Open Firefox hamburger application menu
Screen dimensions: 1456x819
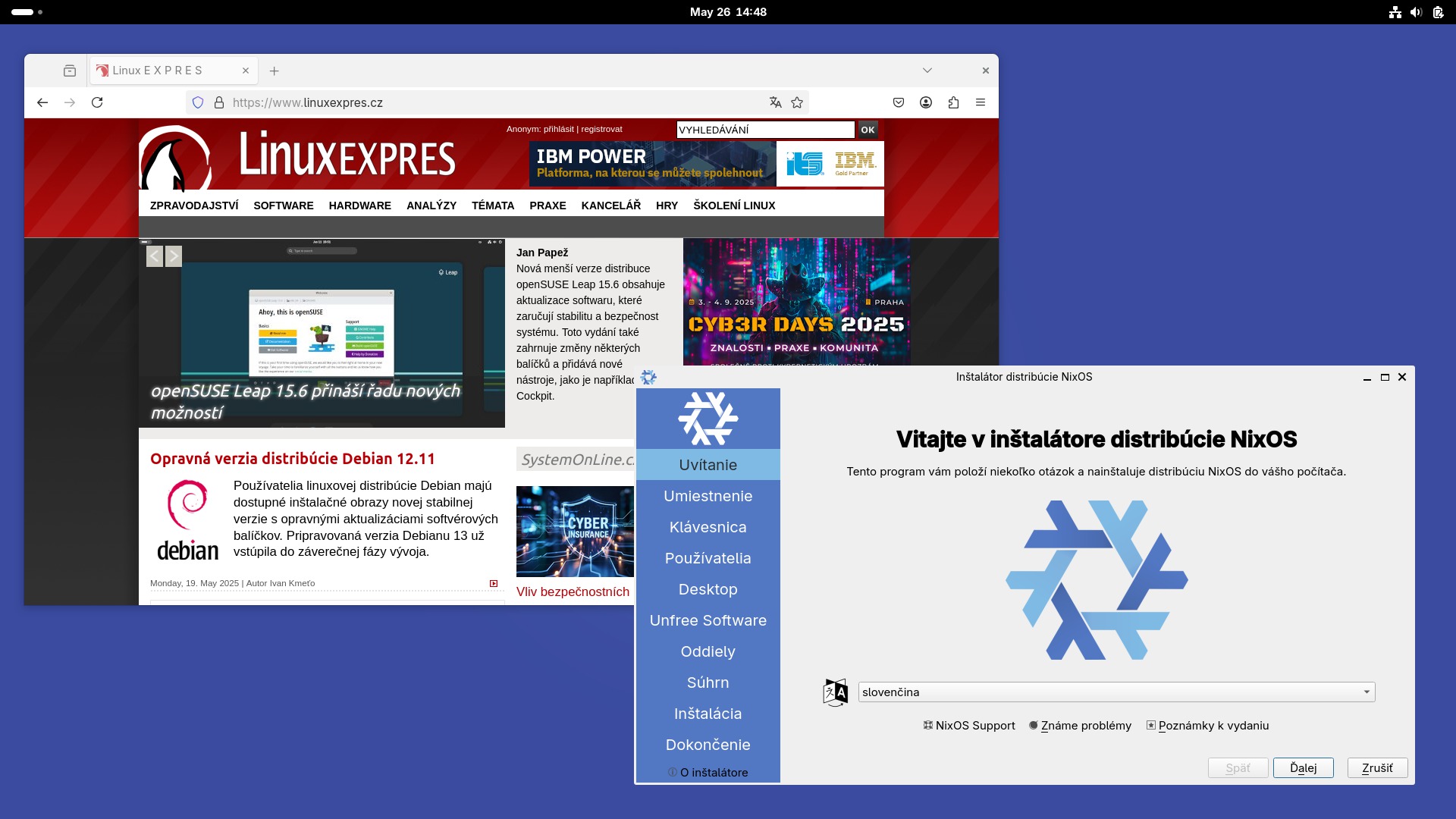coord(981,102)
